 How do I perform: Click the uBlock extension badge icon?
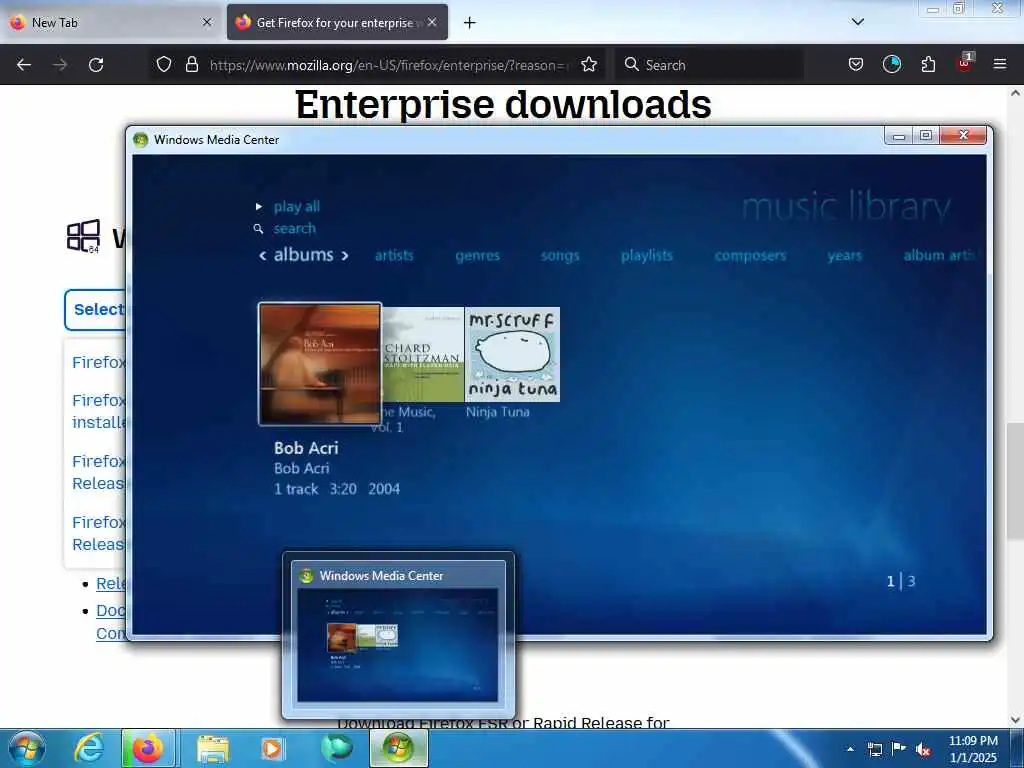click(965, 63)
